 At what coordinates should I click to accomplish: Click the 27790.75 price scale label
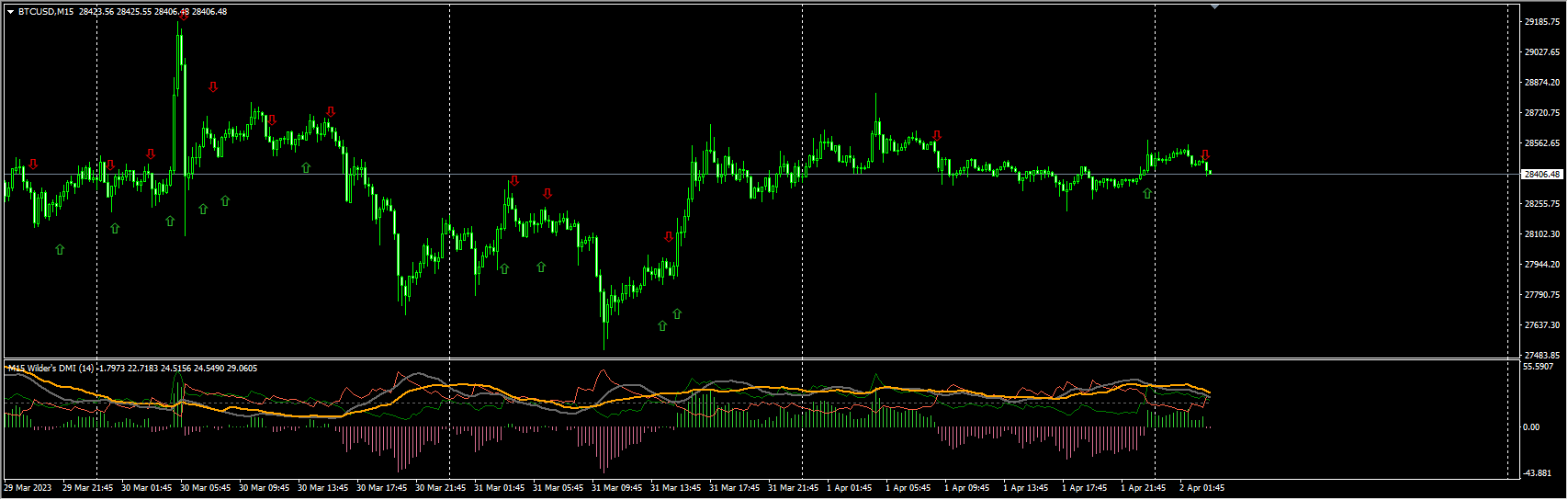pyautogui.click(x=1542, y=295)
